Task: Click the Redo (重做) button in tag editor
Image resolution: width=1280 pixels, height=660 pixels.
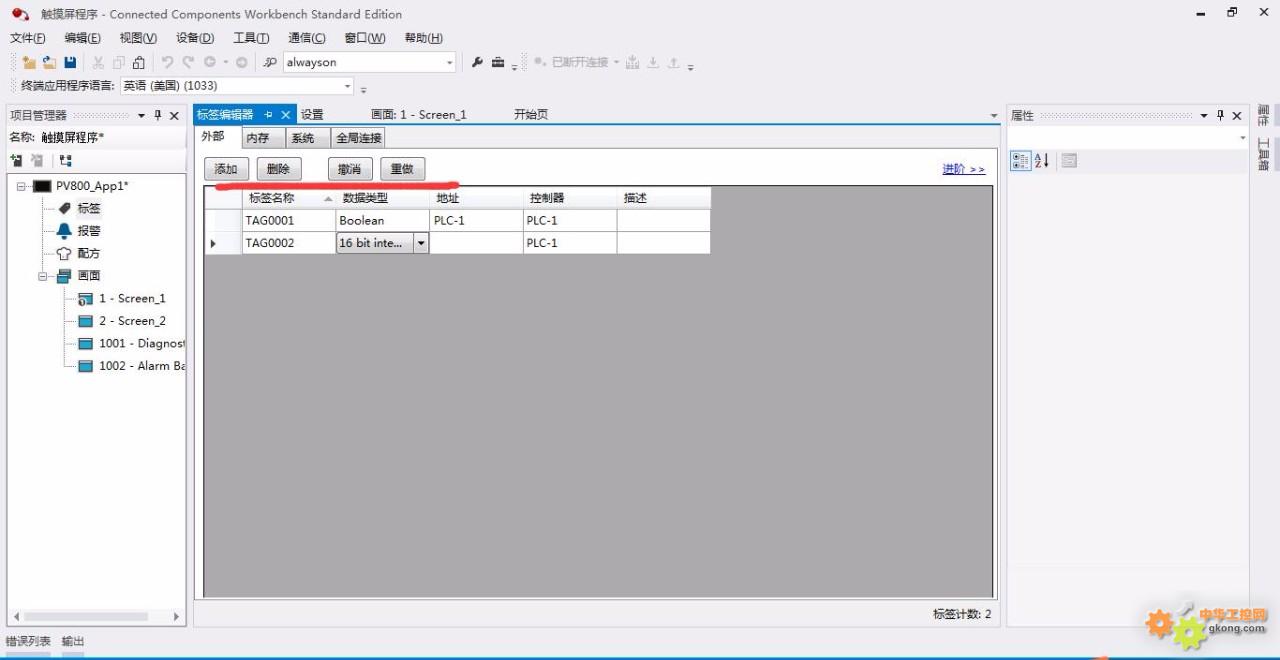Action: (403, 169)
